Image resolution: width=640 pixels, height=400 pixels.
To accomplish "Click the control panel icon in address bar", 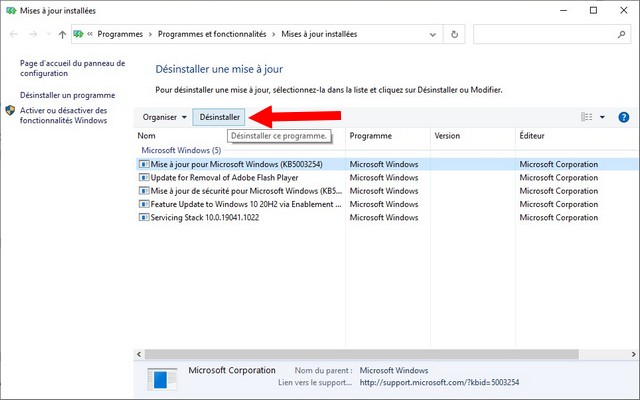I will [79, 34].
